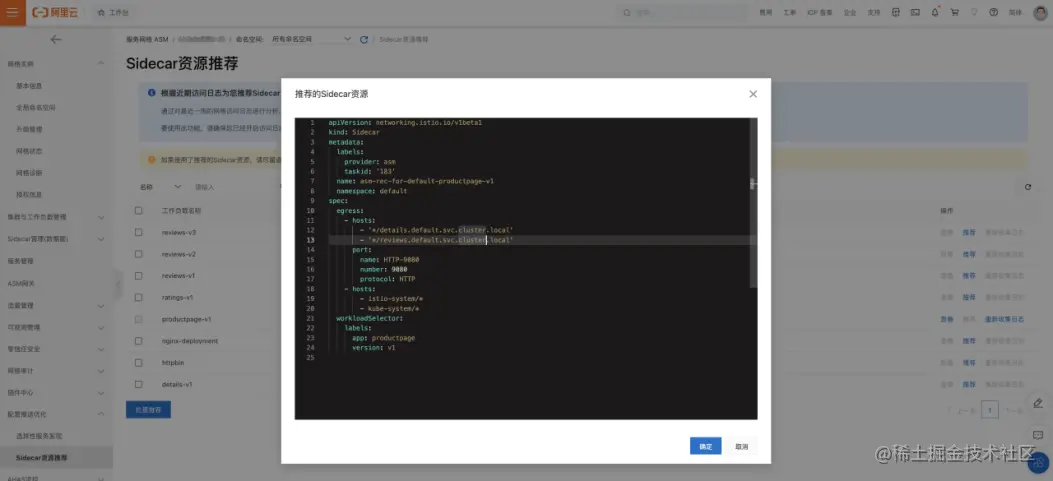Open the shopping cart icon
The width and height of the screenshot is (1053, 481).
[954, 13]
